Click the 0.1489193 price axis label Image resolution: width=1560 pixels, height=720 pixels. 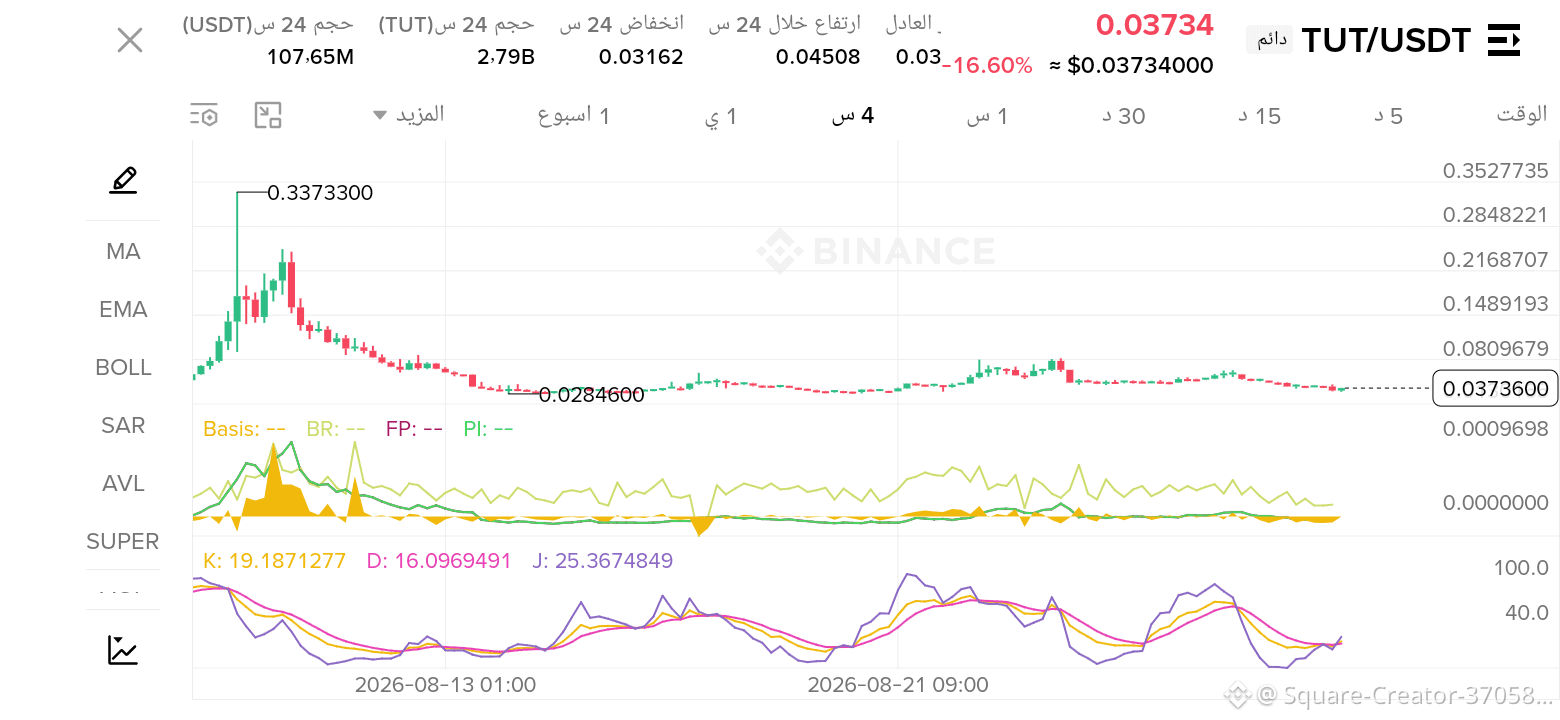tap(1495, 304)
